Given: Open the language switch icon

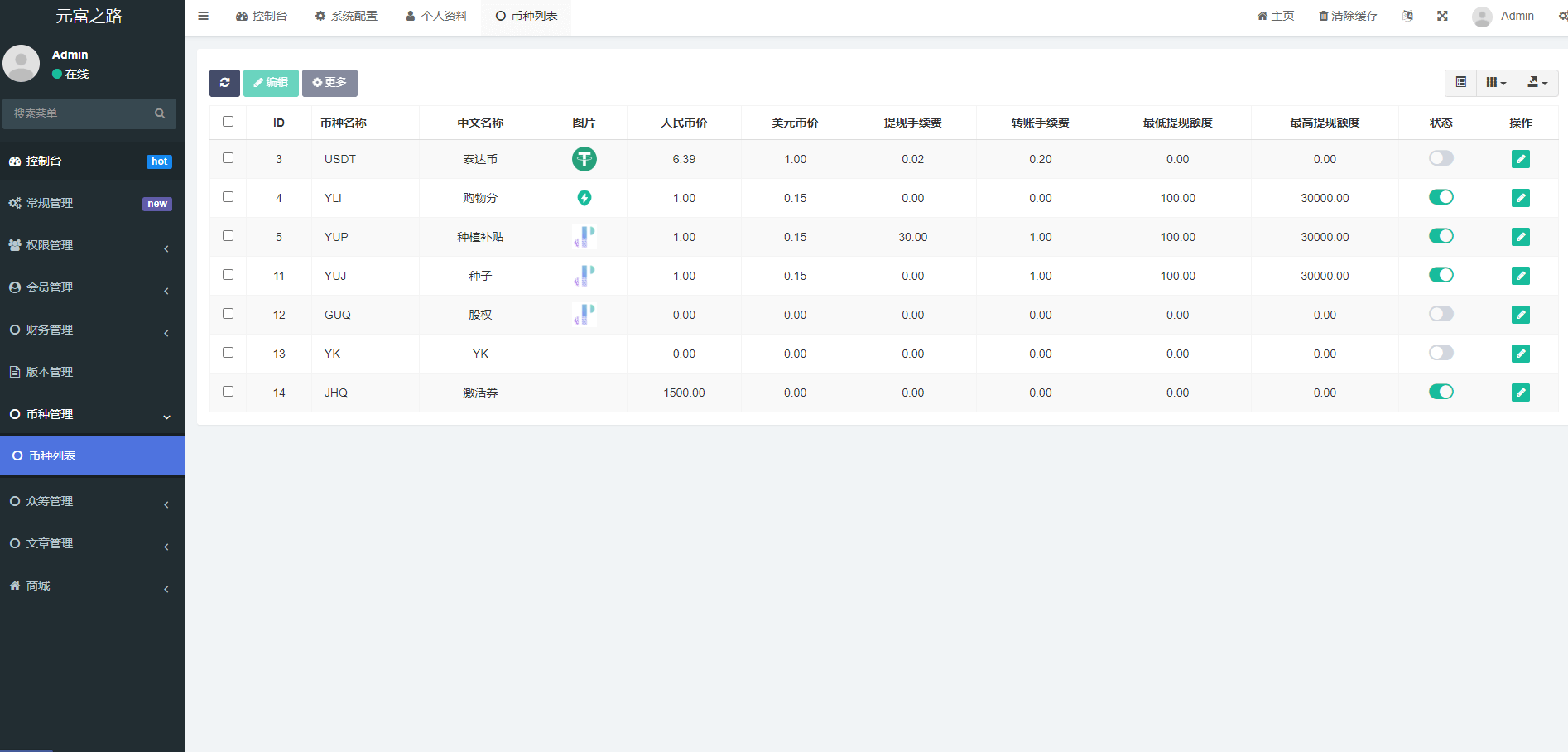Looking at the screenshot, I should click(x=1407, y=16).
